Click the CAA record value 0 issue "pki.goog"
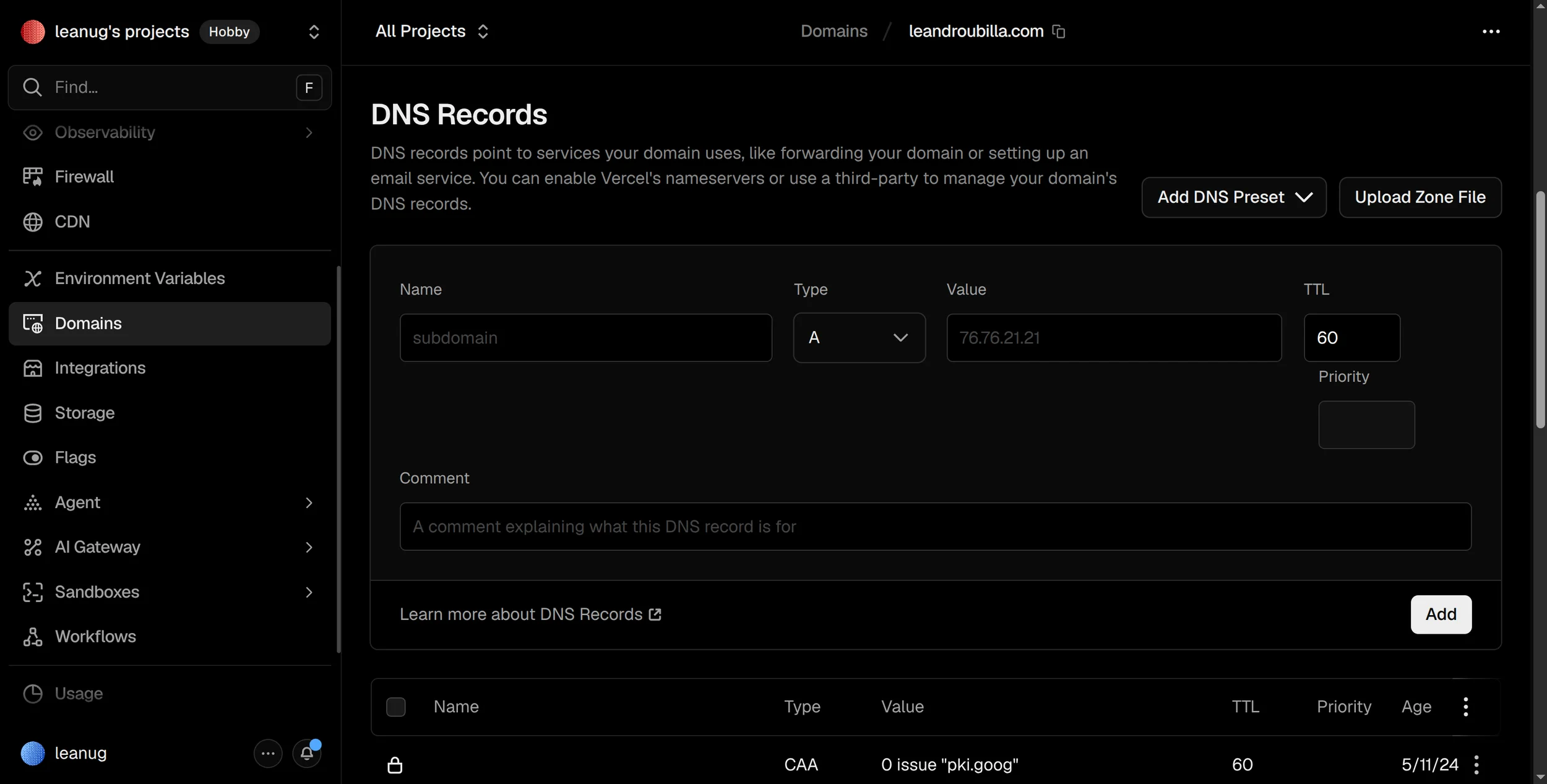 point(949,765)
